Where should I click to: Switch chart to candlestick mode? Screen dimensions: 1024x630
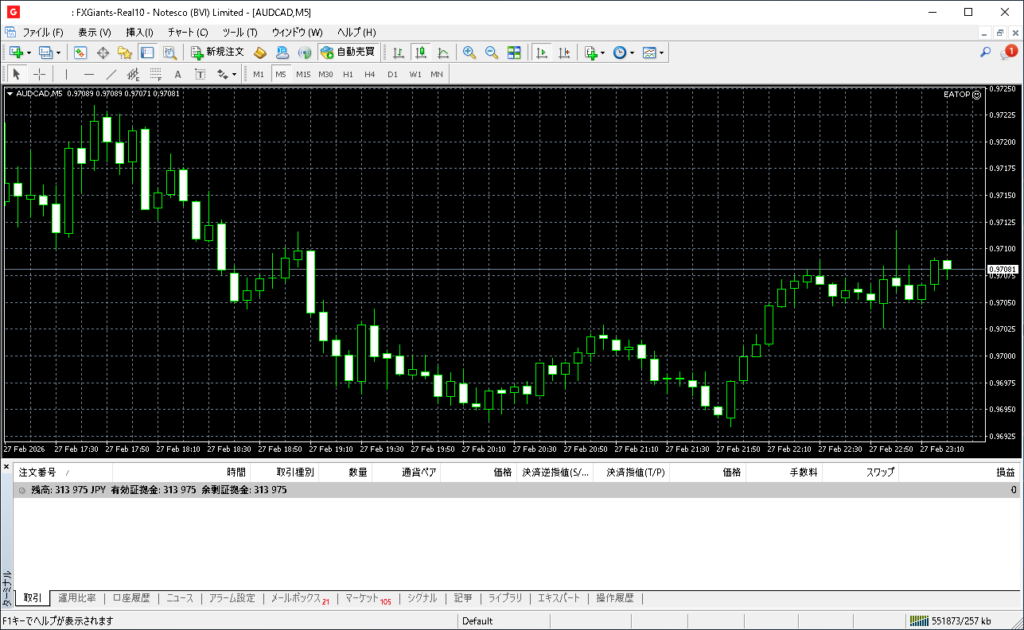pos(420,52)
